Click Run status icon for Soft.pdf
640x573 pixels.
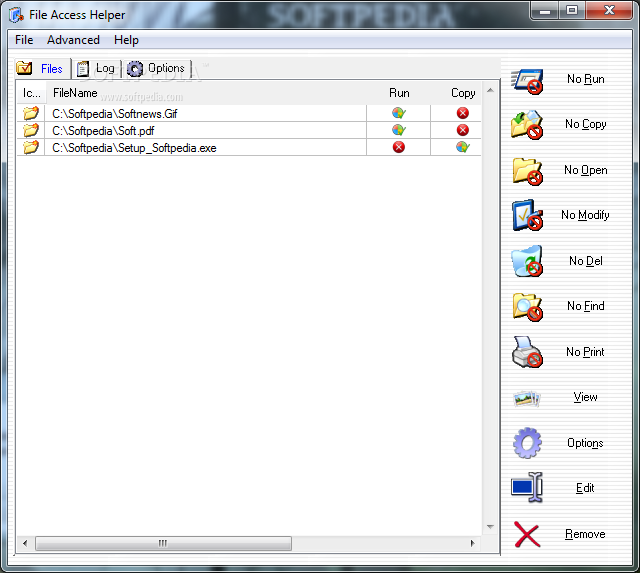(398, 130)
